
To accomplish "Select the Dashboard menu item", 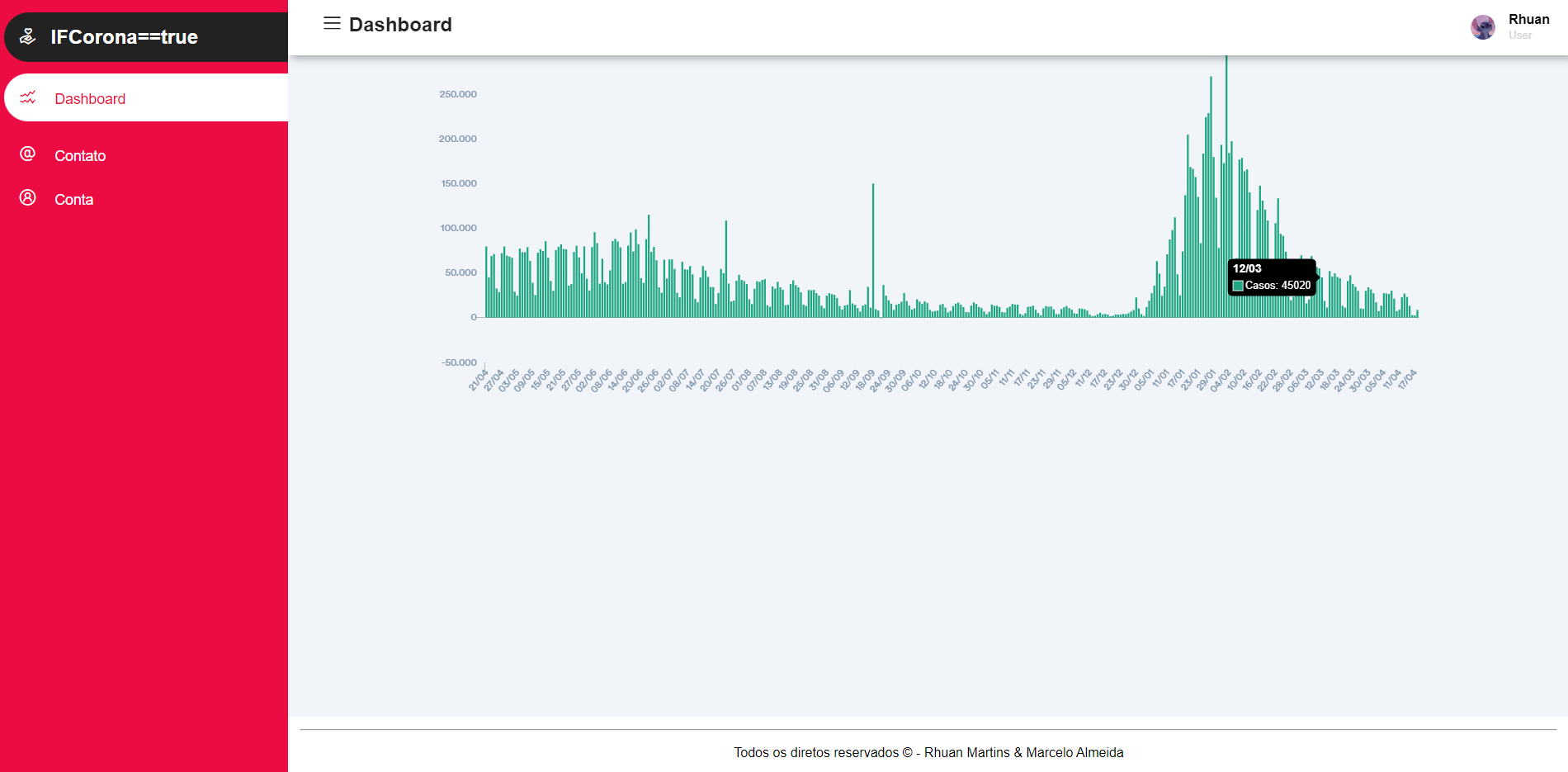I will pos(90,98).
